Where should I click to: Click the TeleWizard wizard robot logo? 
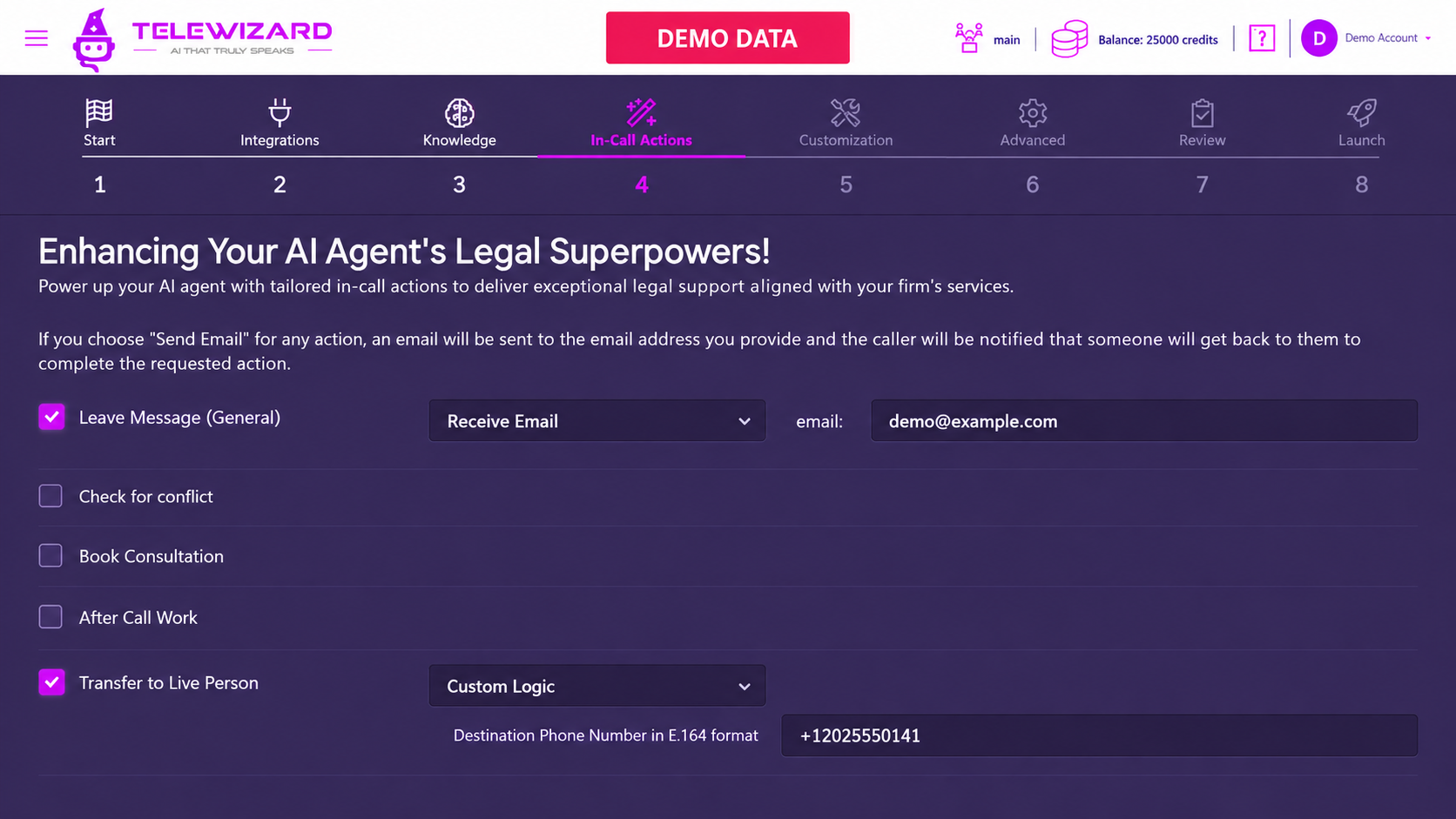click(94, 40)
